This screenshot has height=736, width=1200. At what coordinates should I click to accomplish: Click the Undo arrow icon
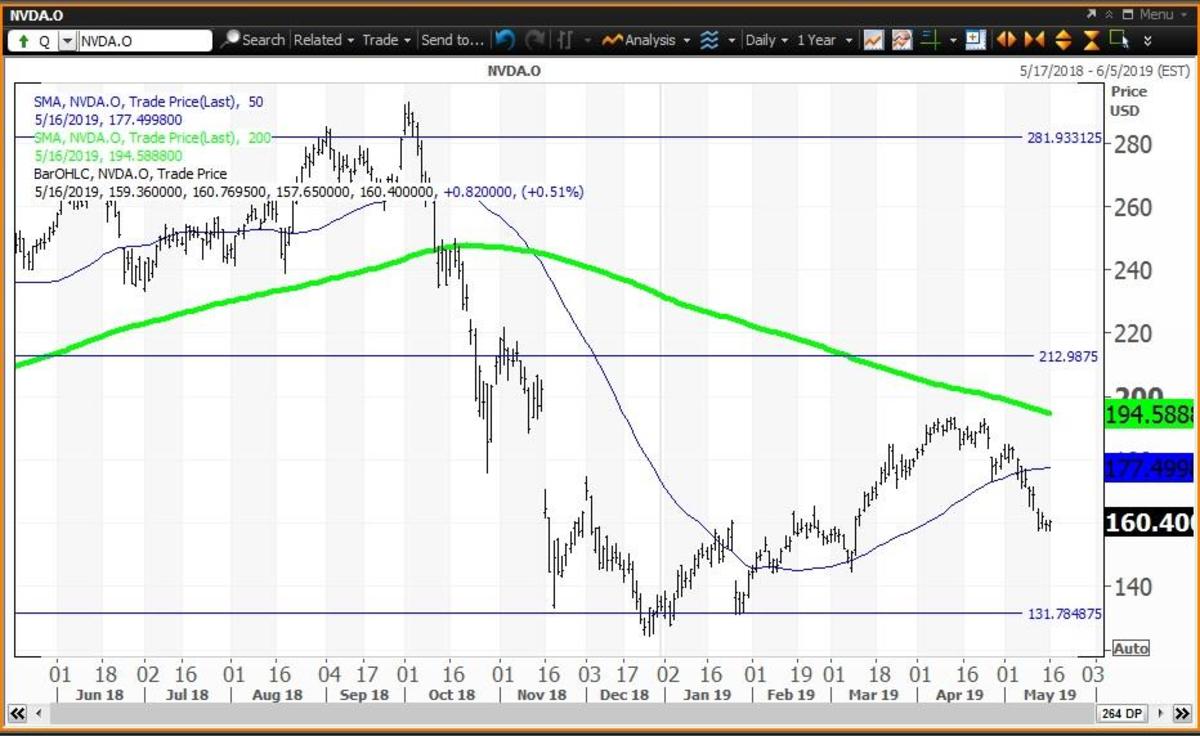[505, 40]
